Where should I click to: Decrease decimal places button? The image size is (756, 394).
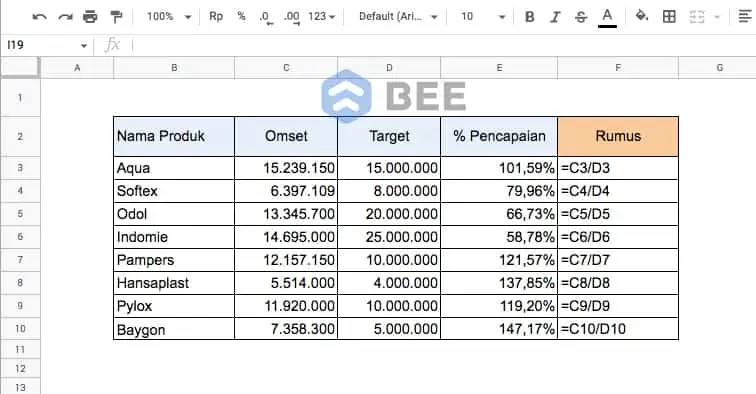click(265, 17)
